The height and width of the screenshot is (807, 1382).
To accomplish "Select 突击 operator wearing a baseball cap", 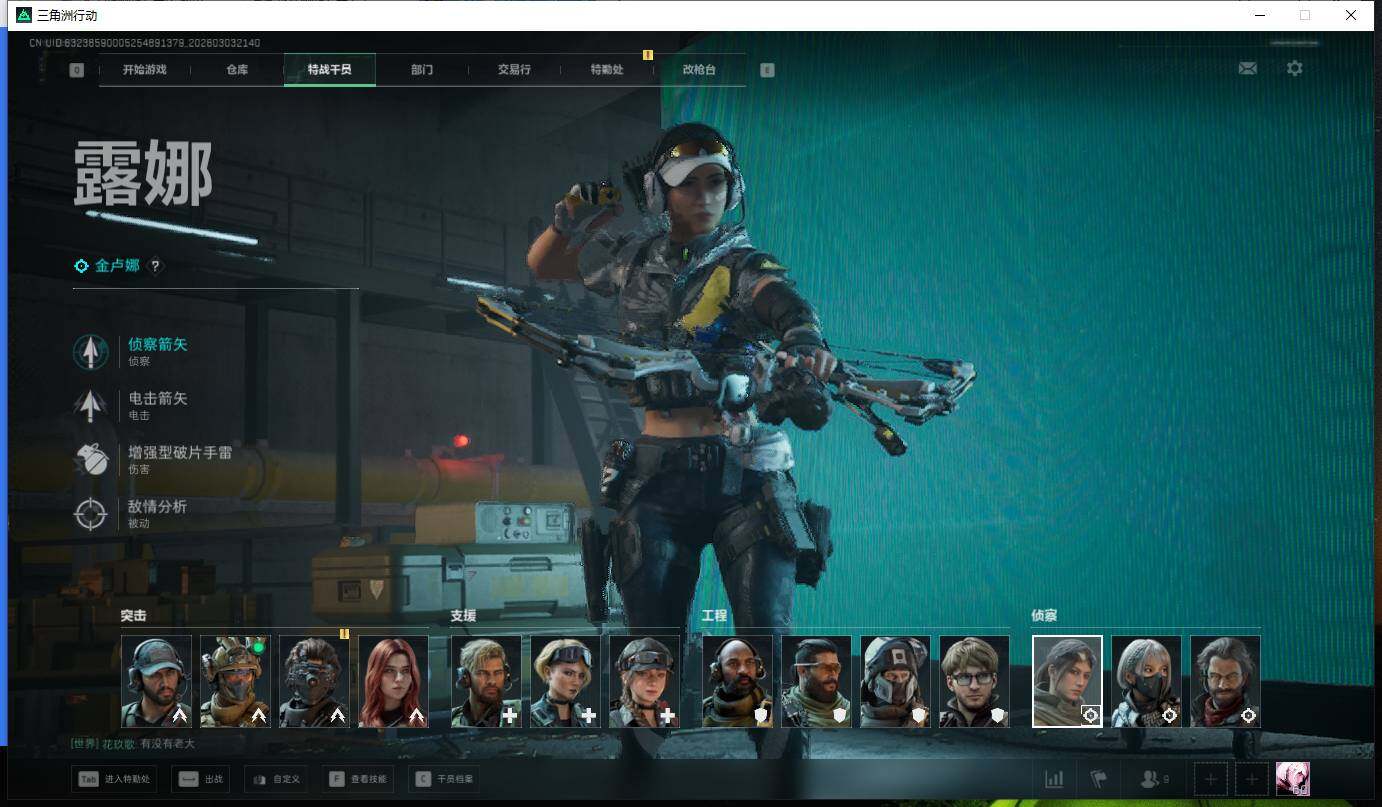I will pos(156,681).
